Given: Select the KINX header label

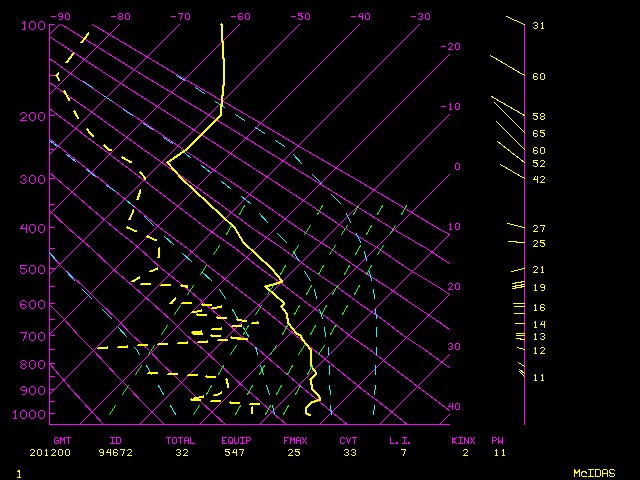Looking at the screenshot, I should (x=462, y=440).
